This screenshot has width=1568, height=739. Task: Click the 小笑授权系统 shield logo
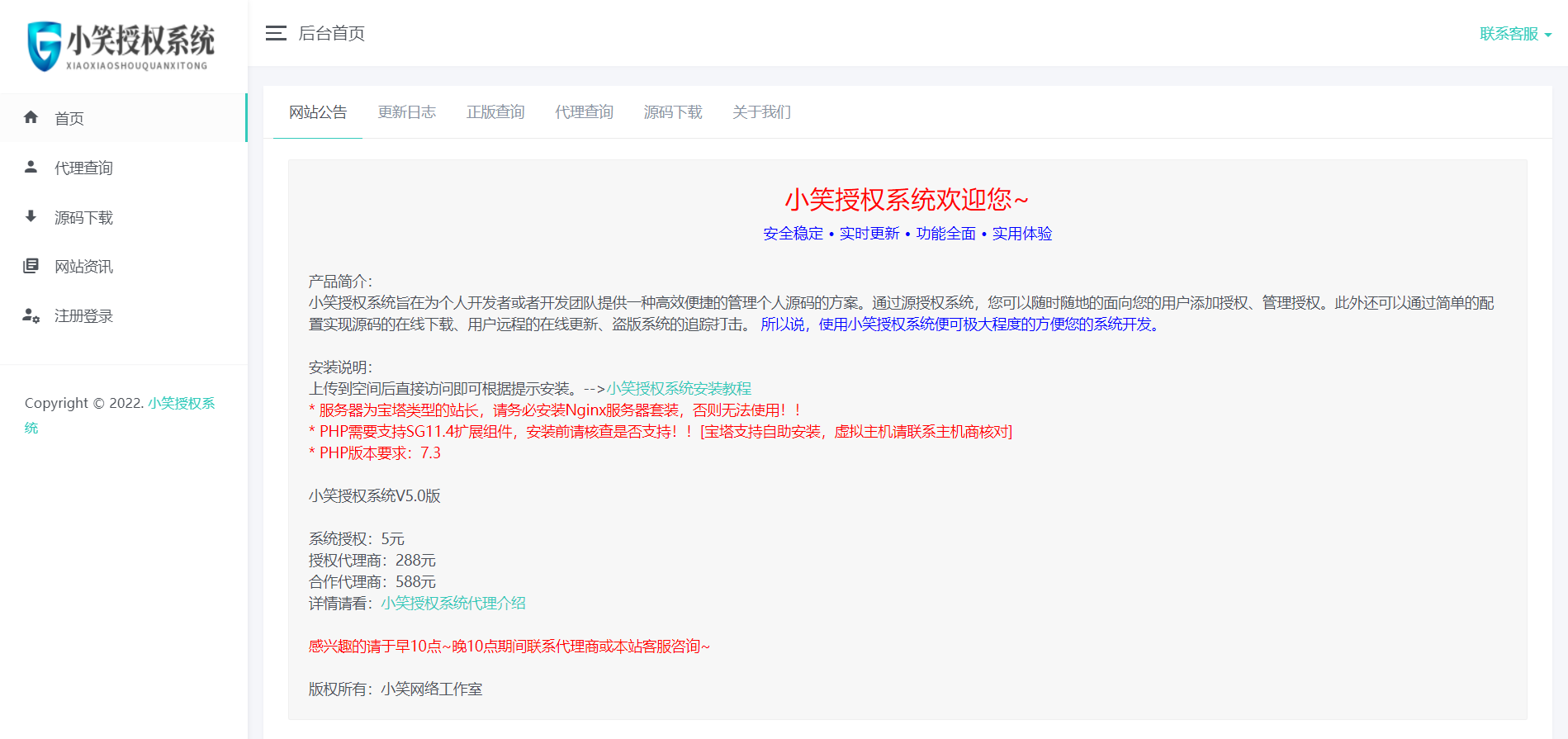point(44,46)
